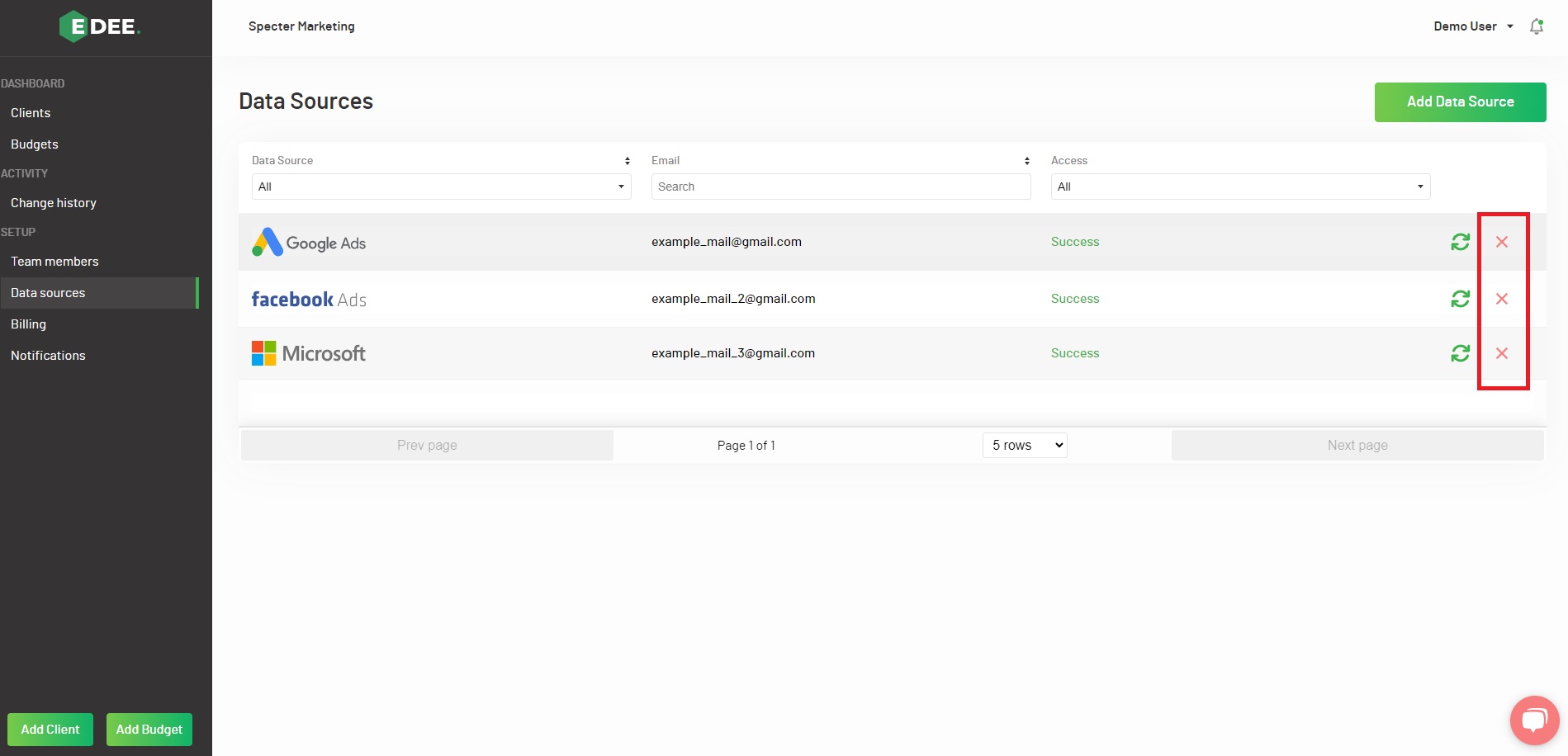1568x756 pixels.
Task: Open the Access filter dropdown
Action: [x=1240, y=187]
